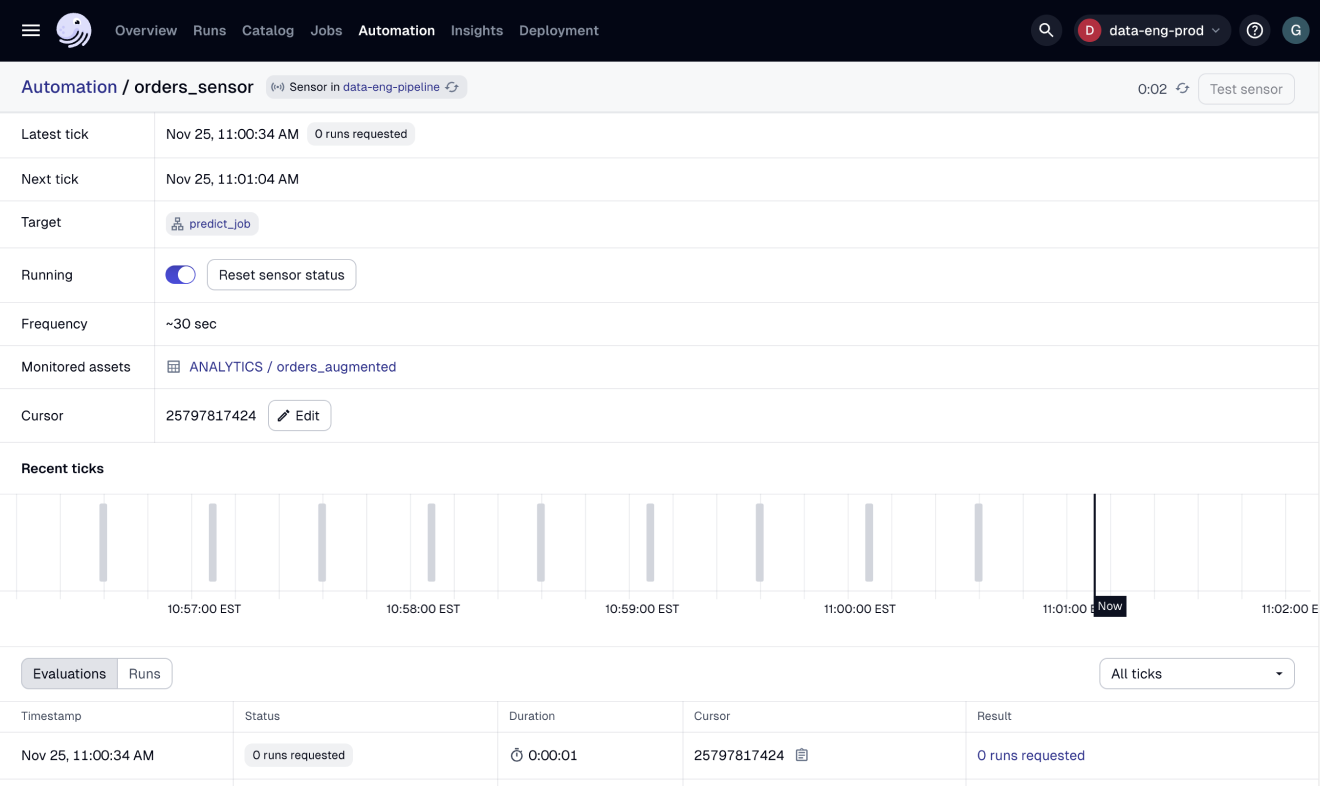The width and height of the screenshot is (1320, 786).
Task: Open the G user avatar menu
Action: tap(1296, 30)
